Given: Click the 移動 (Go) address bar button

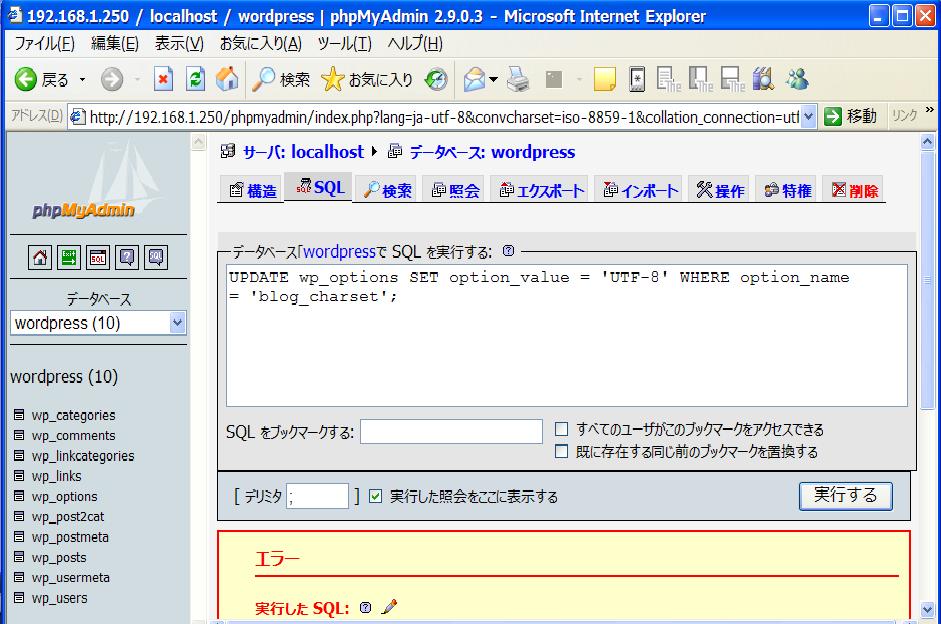Looking at the screenshot, I should (x=850, y=116).
